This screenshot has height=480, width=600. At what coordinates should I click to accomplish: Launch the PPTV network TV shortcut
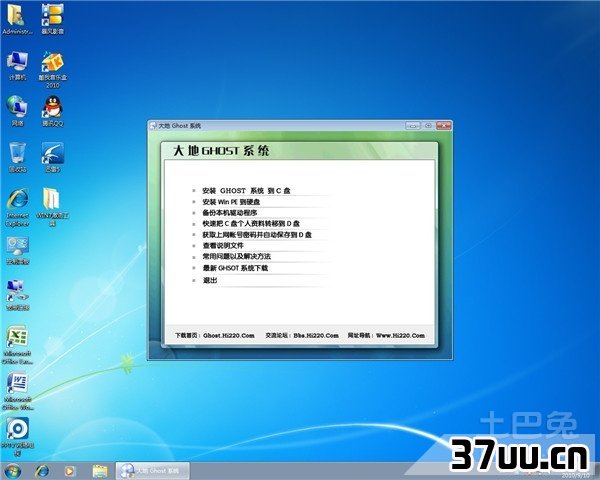[17, 437]
